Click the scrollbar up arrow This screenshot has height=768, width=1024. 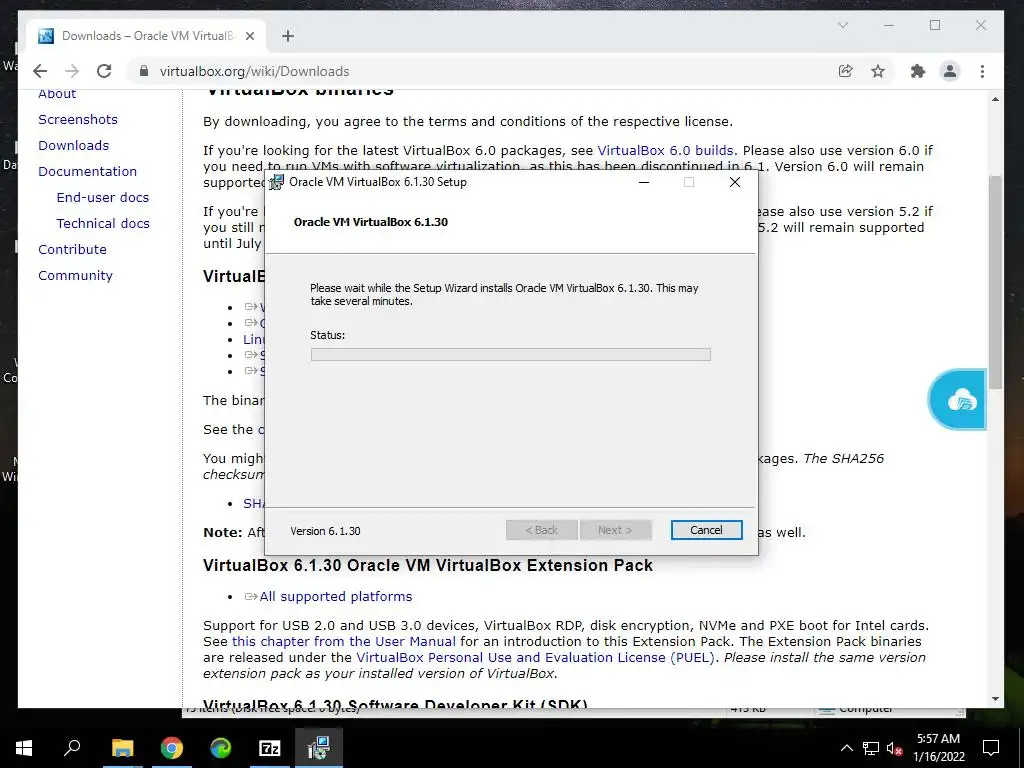995,99
